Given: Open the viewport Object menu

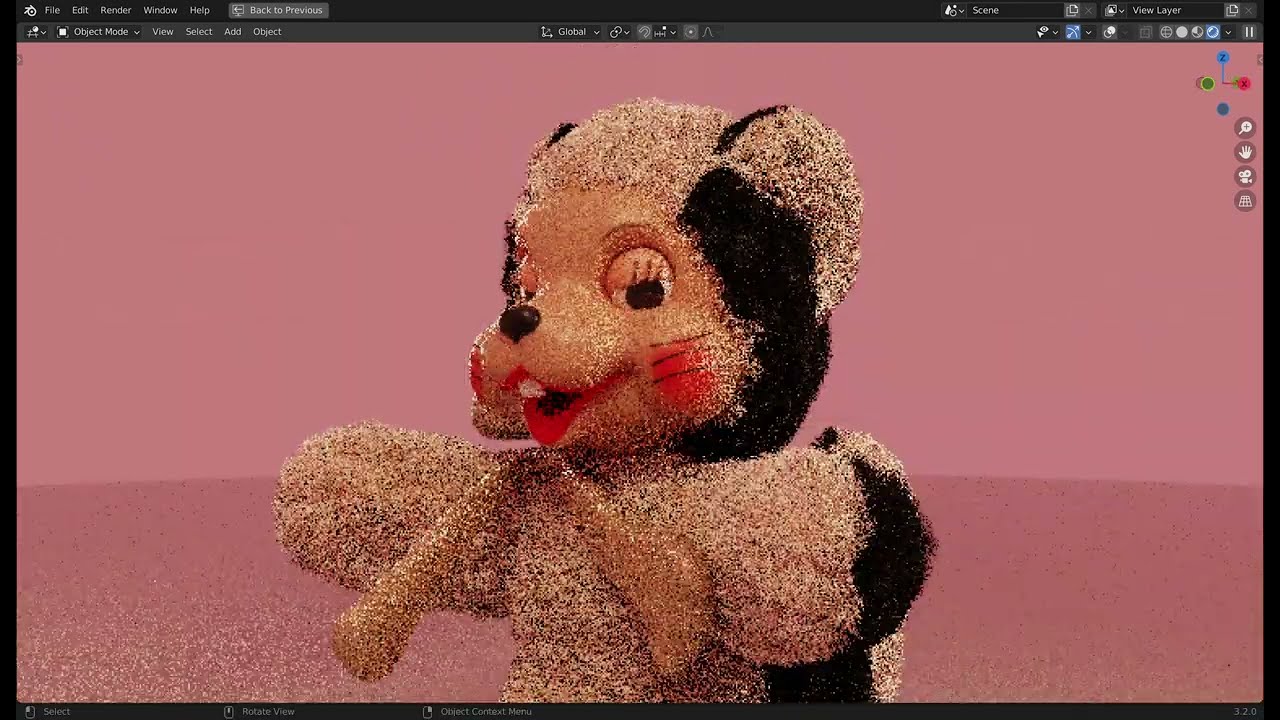Looking at the screenshot, I should [267, 32].
